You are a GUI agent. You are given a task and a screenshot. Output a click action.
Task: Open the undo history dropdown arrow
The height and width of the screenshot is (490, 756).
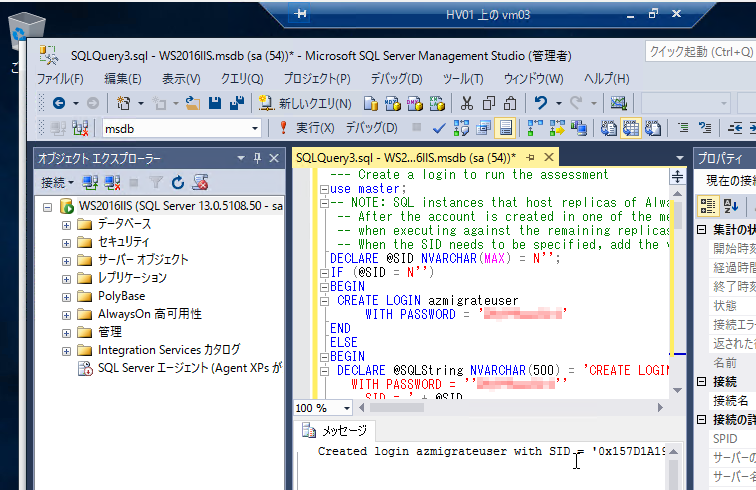point(559,103)
